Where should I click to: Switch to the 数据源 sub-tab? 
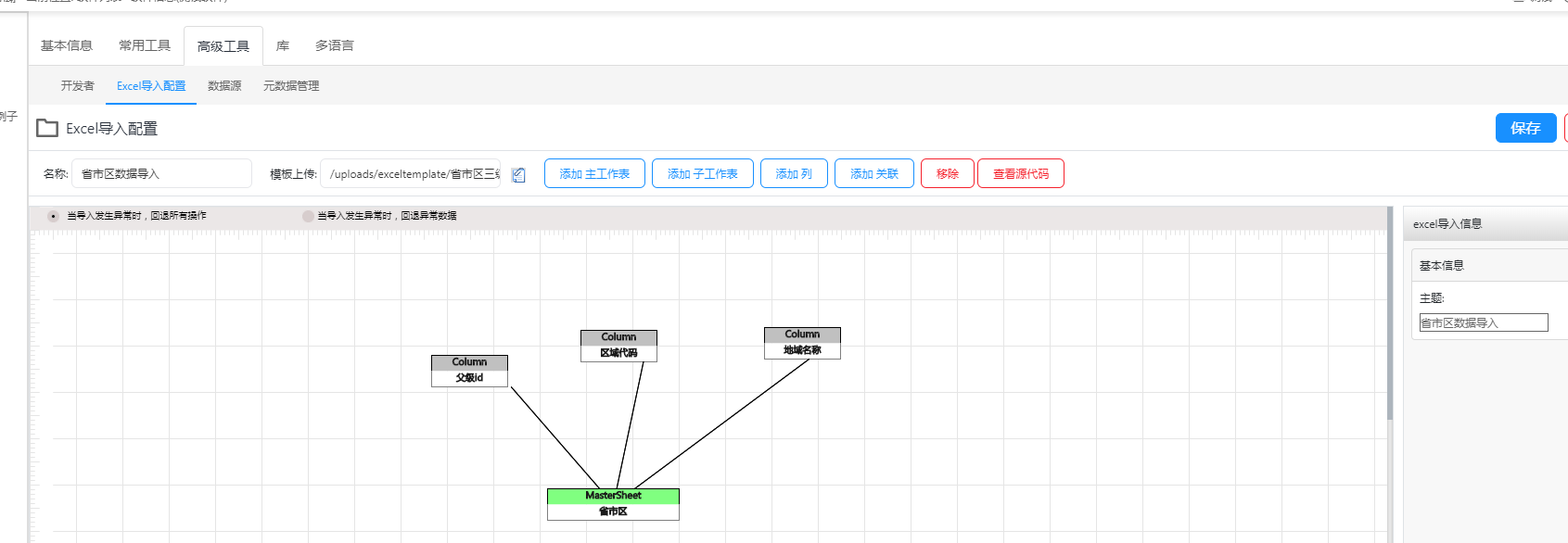(224, 86)
